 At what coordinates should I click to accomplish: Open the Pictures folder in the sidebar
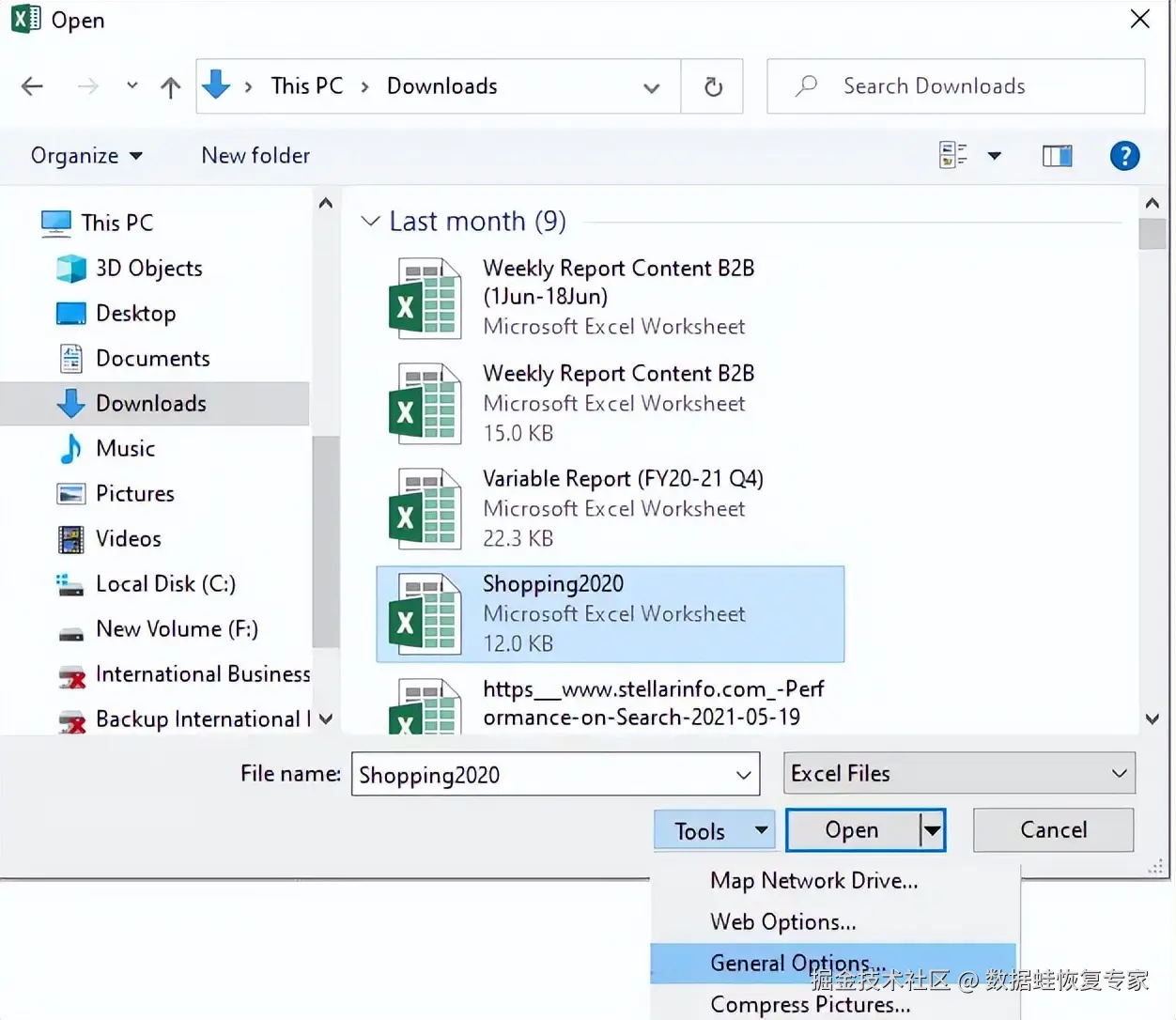(116, 493)
